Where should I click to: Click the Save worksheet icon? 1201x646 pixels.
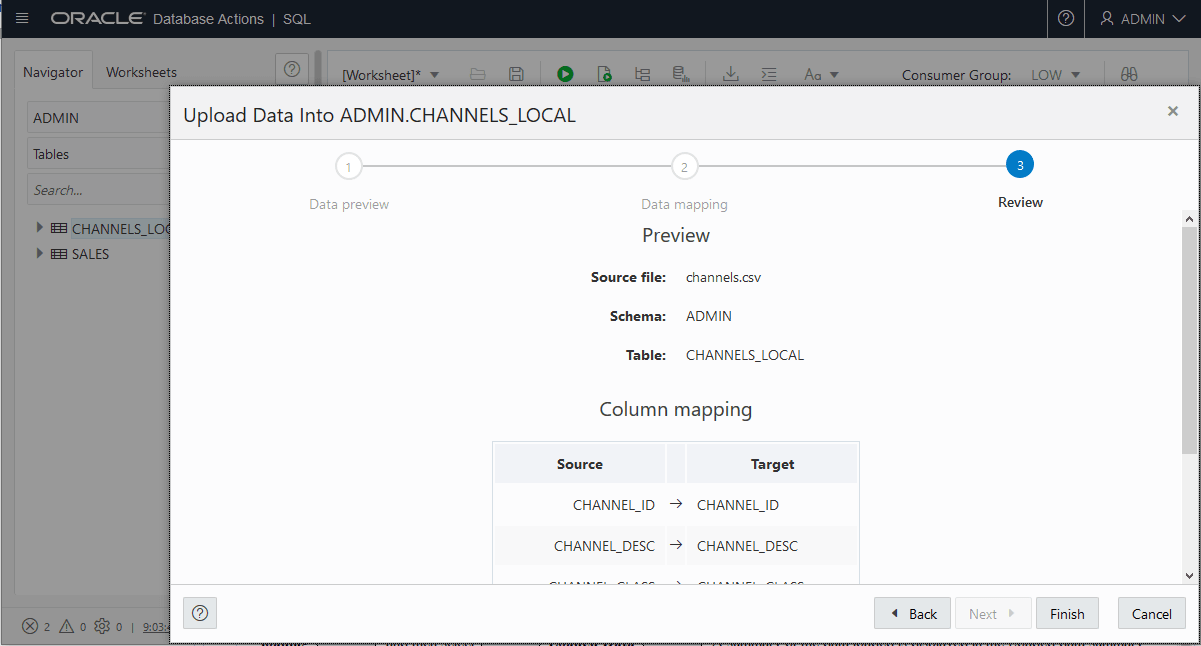pyautogui.click(x=515, y=73)
